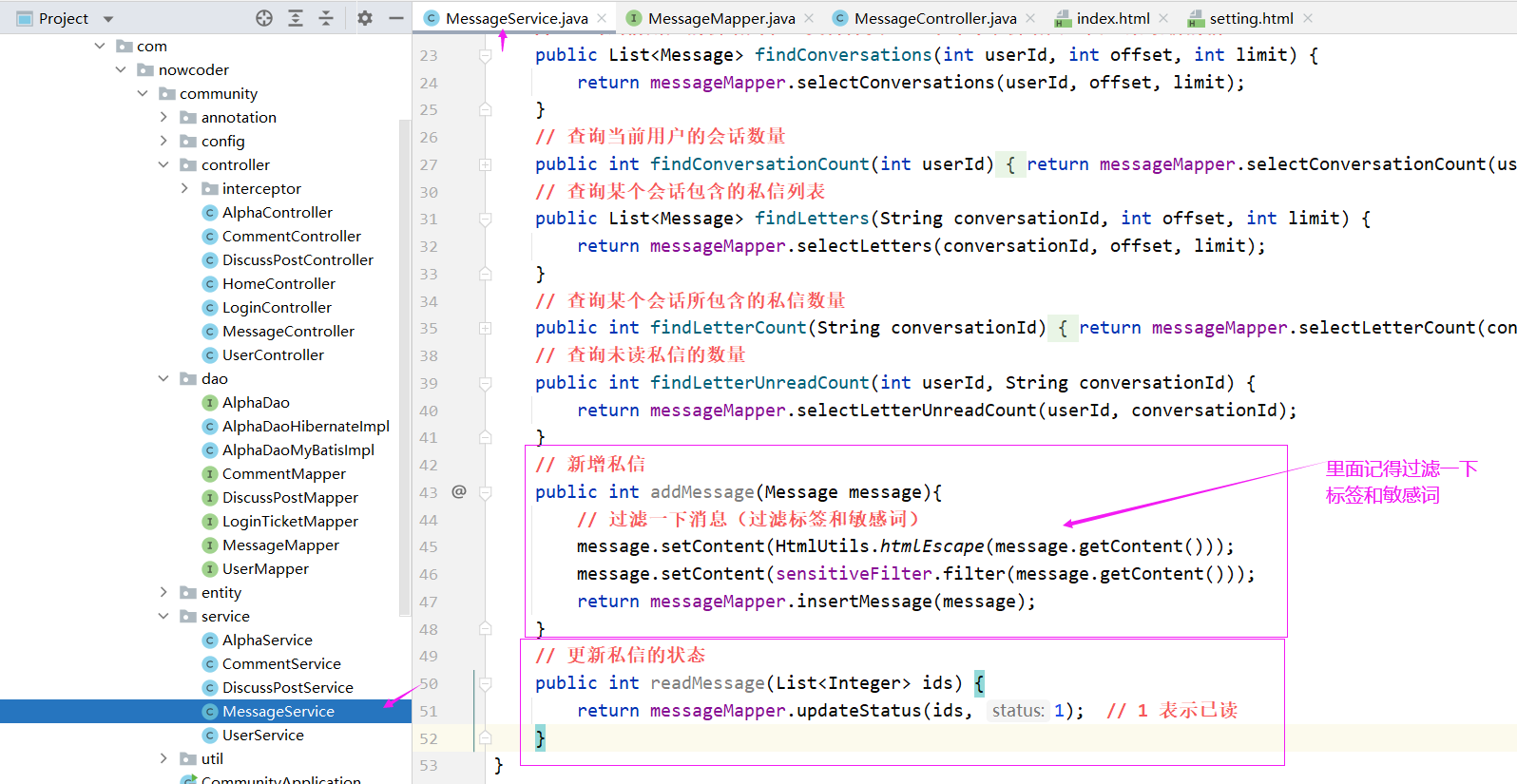The image size is (1517, 784).
Task: Select AlphaDaoHibernateImpl in tree
Action: (x=306, y=426)
